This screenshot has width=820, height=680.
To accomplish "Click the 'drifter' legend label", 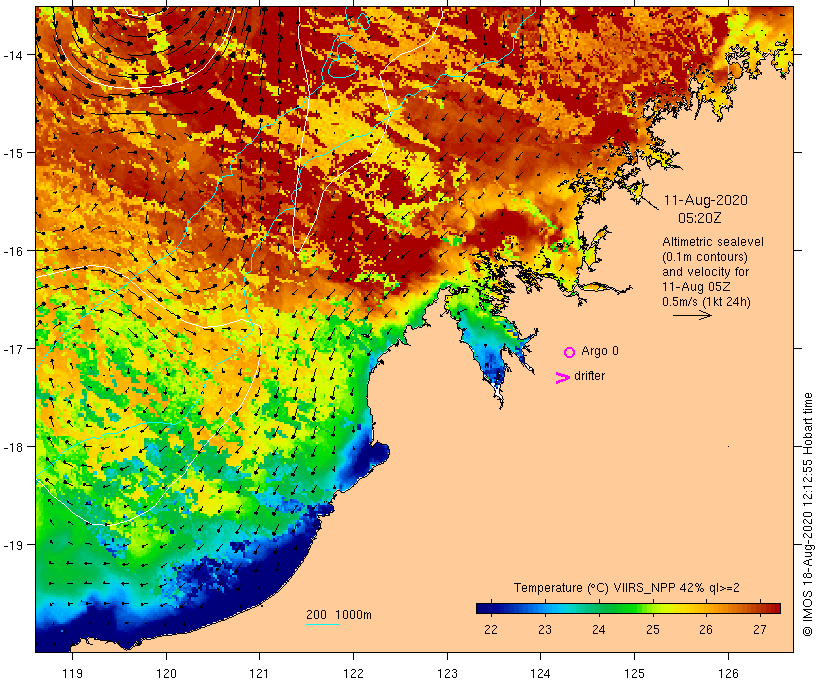I will [x=589, y=376].
